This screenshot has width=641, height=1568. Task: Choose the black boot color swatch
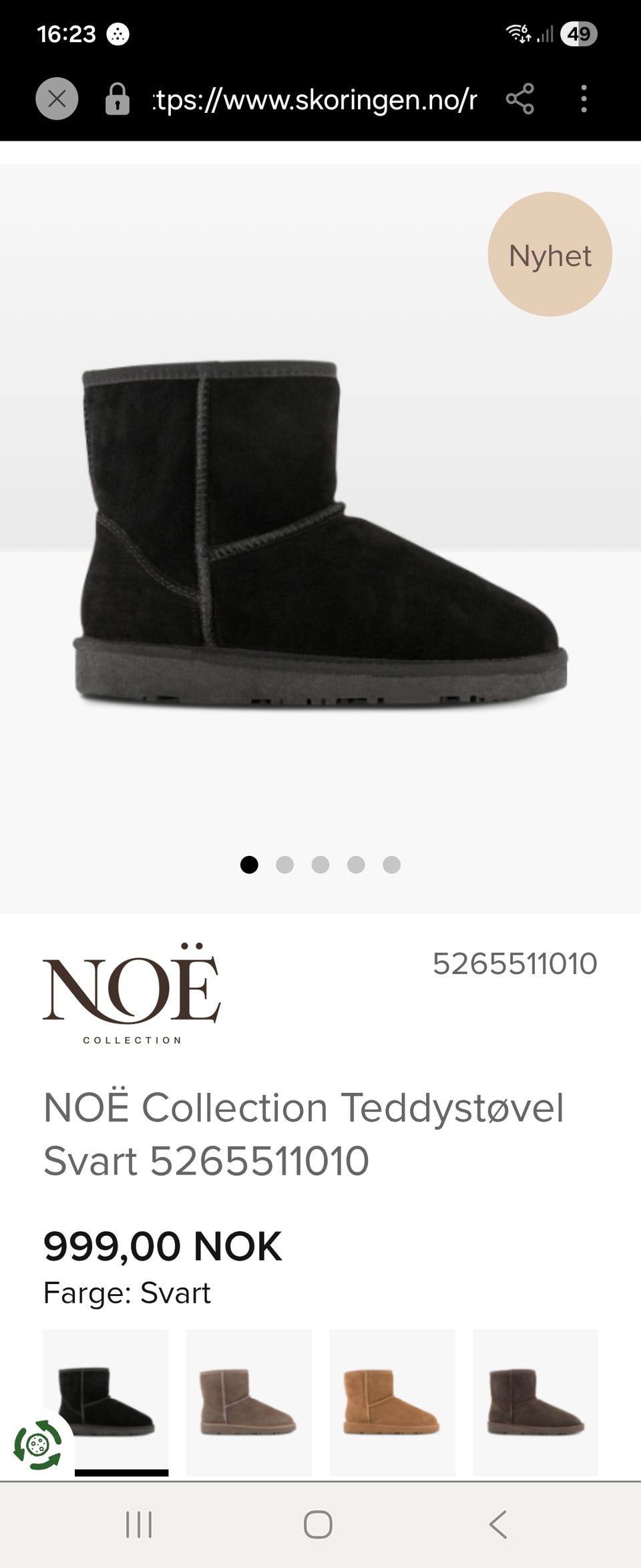(x=105, y=1401)
